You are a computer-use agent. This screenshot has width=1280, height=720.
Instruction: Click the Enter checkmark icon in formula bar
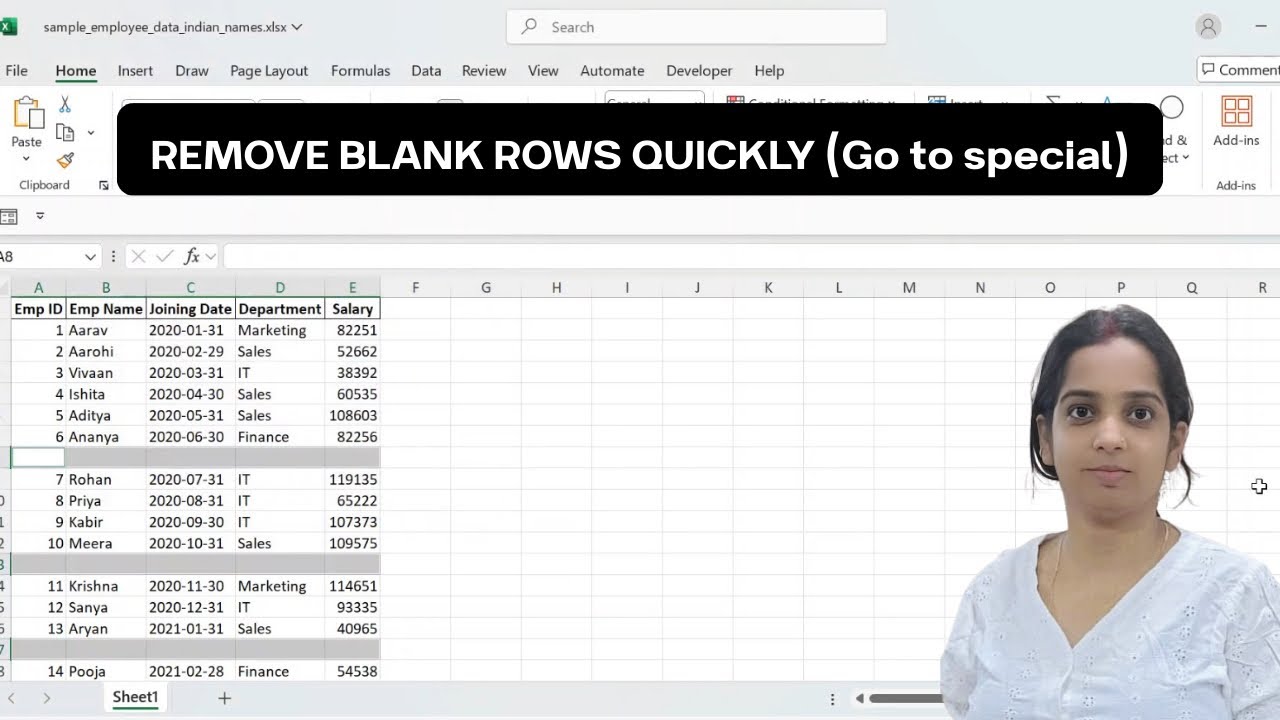[x=165, y=257]
